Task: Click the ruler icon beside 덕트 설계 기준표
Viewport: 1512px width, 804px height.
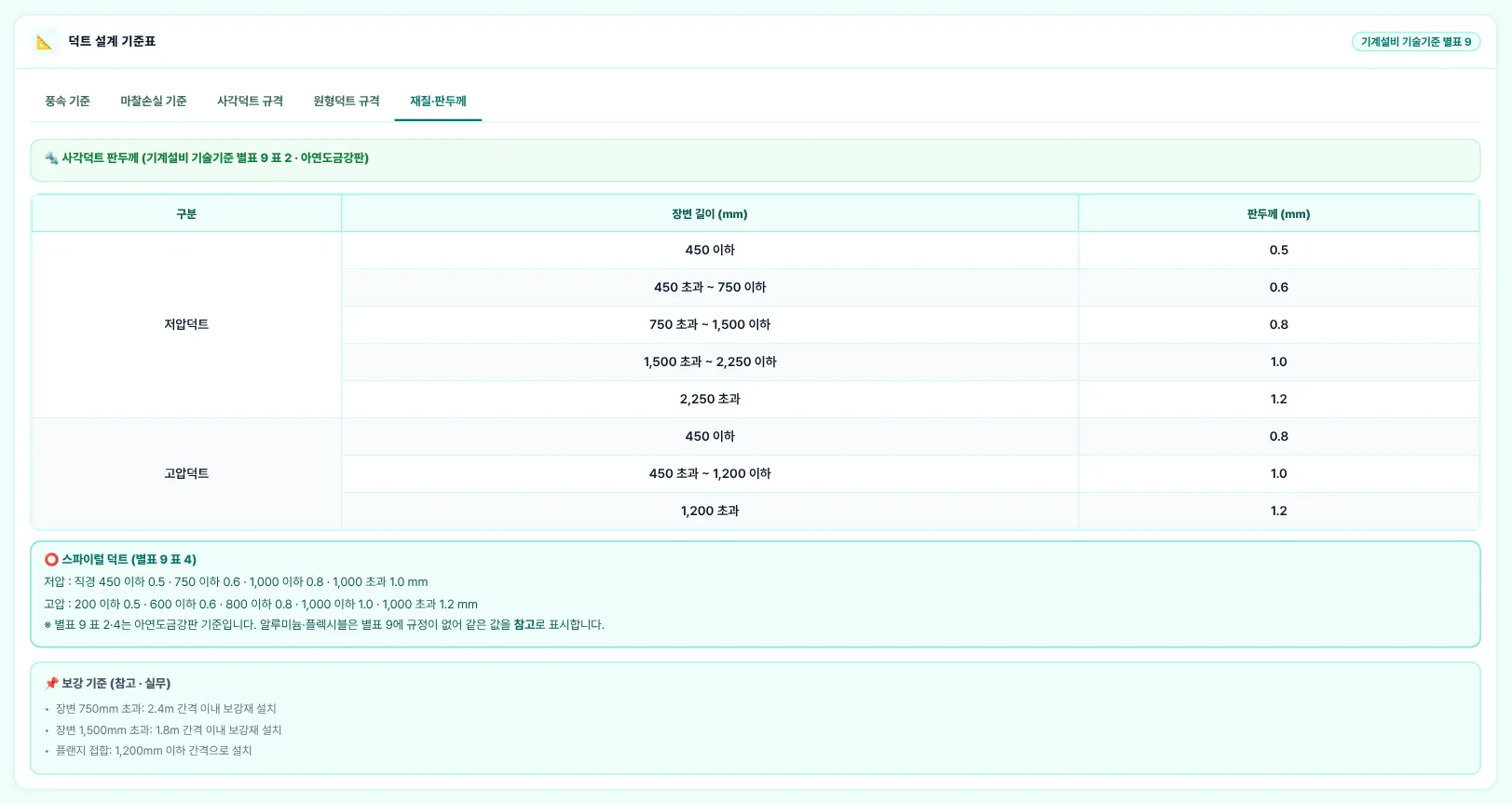Action: (x=44, y=42)
